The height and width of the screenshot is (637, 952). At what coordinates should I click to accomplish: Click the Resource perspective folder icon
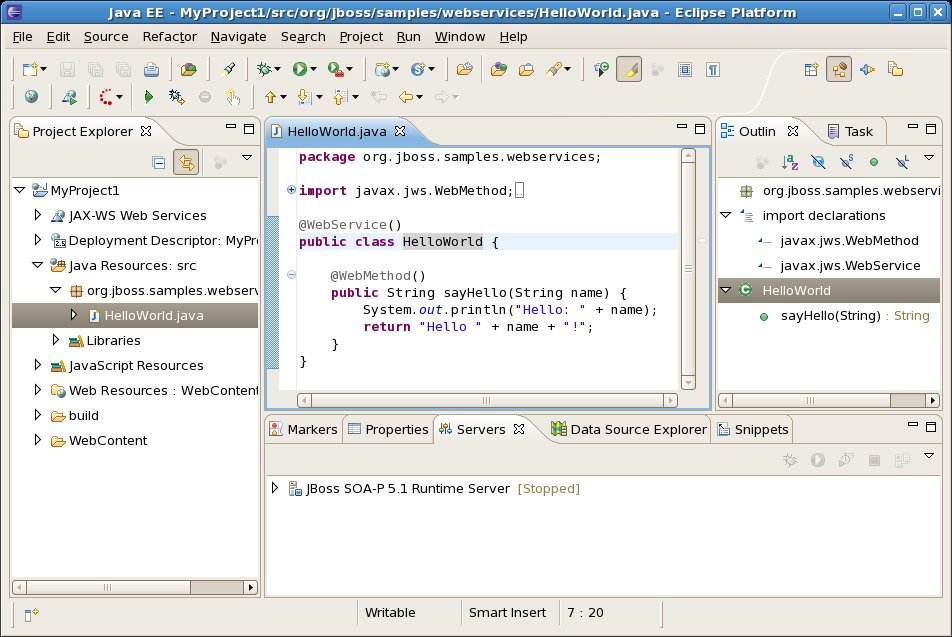[x=896, y=69]
